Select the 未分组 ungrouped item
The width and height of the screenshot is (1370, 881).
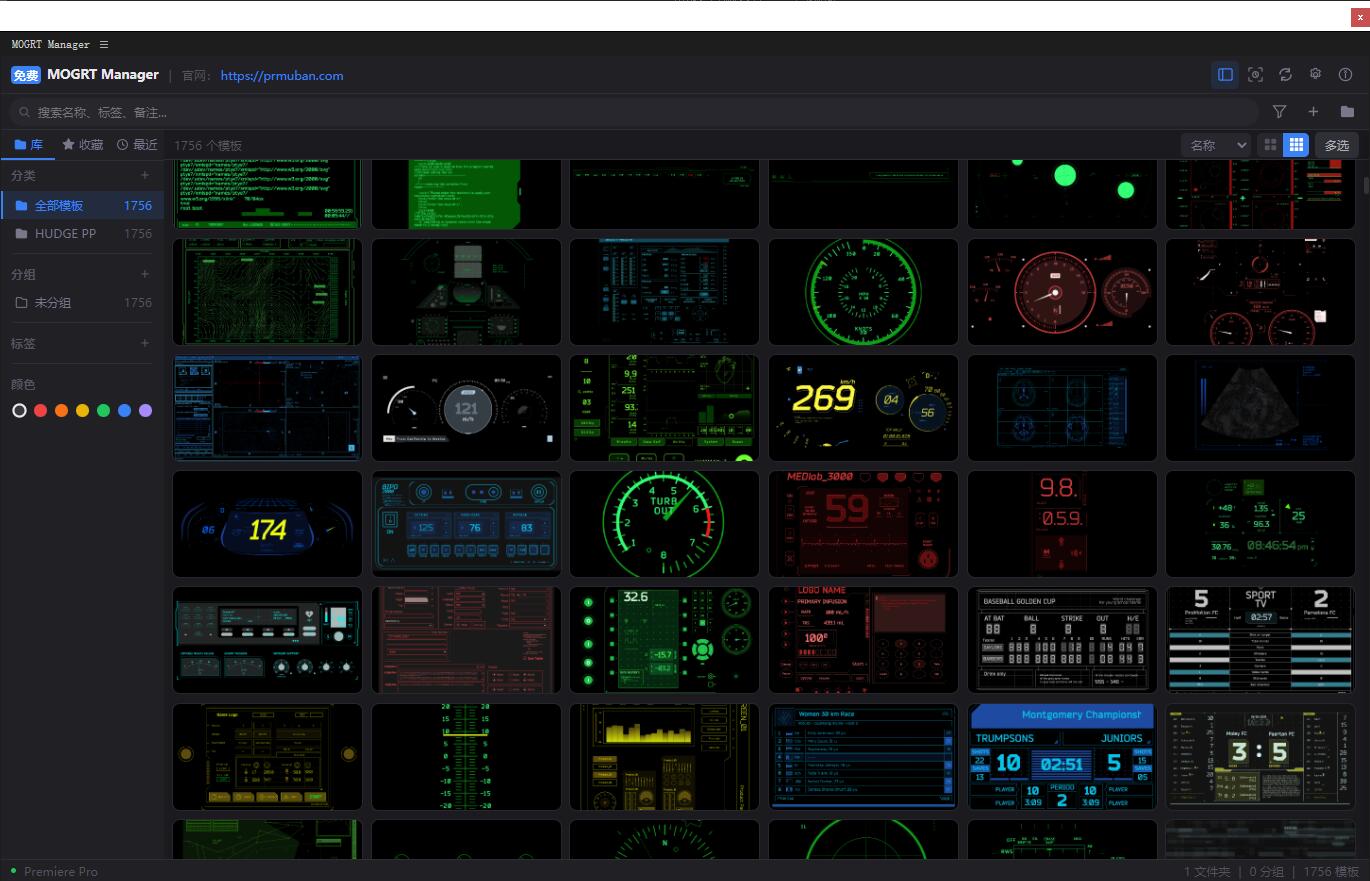82,303
